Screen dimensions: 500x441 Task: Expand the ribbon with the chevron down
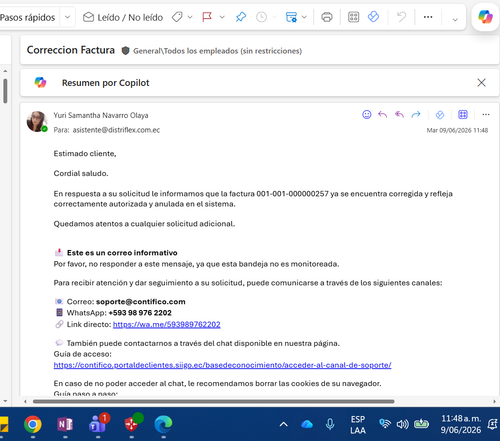pos(455,20)
